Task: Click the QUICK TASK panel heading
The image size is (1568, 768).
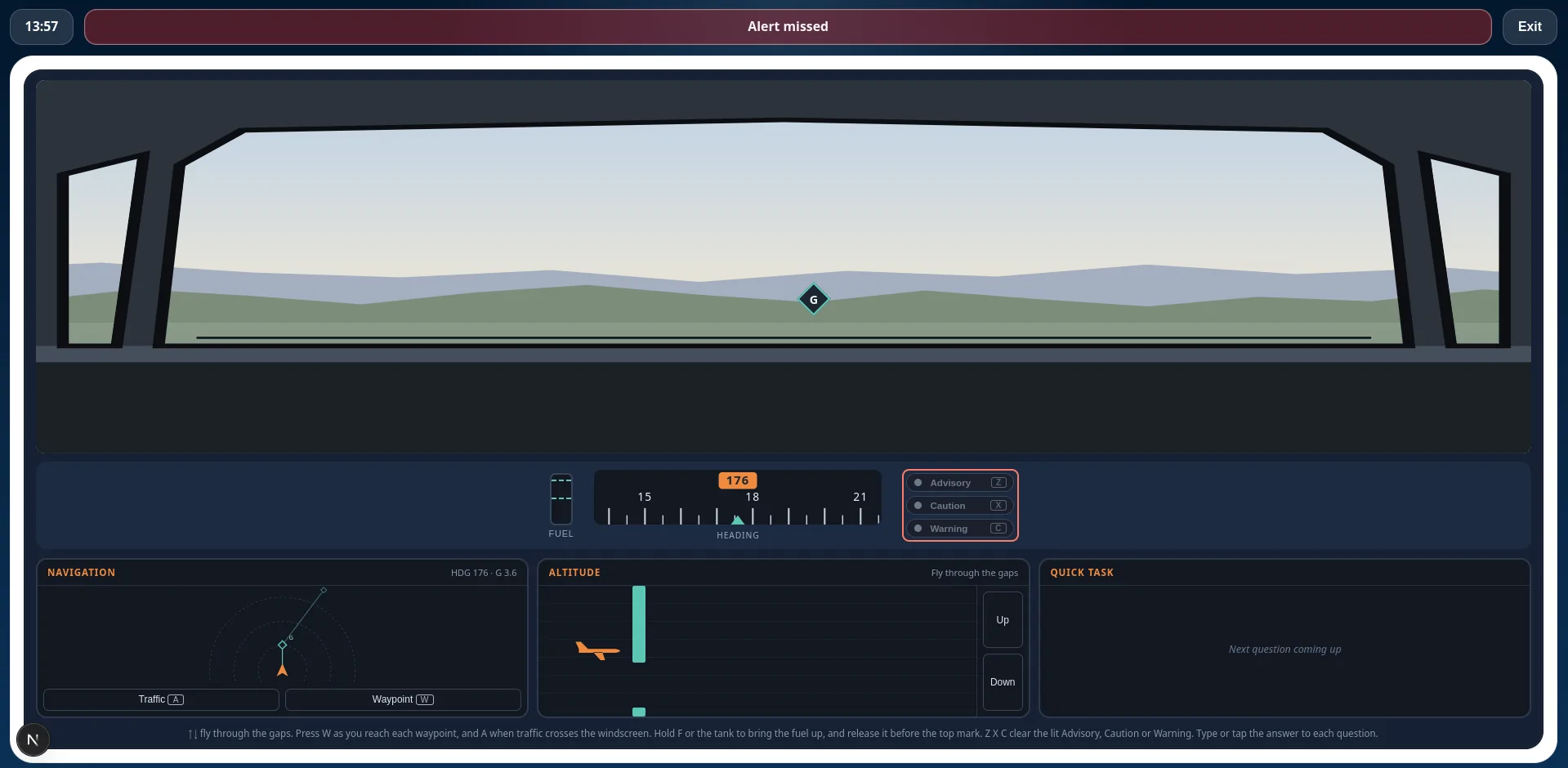Action: [x=1082, y=573]
